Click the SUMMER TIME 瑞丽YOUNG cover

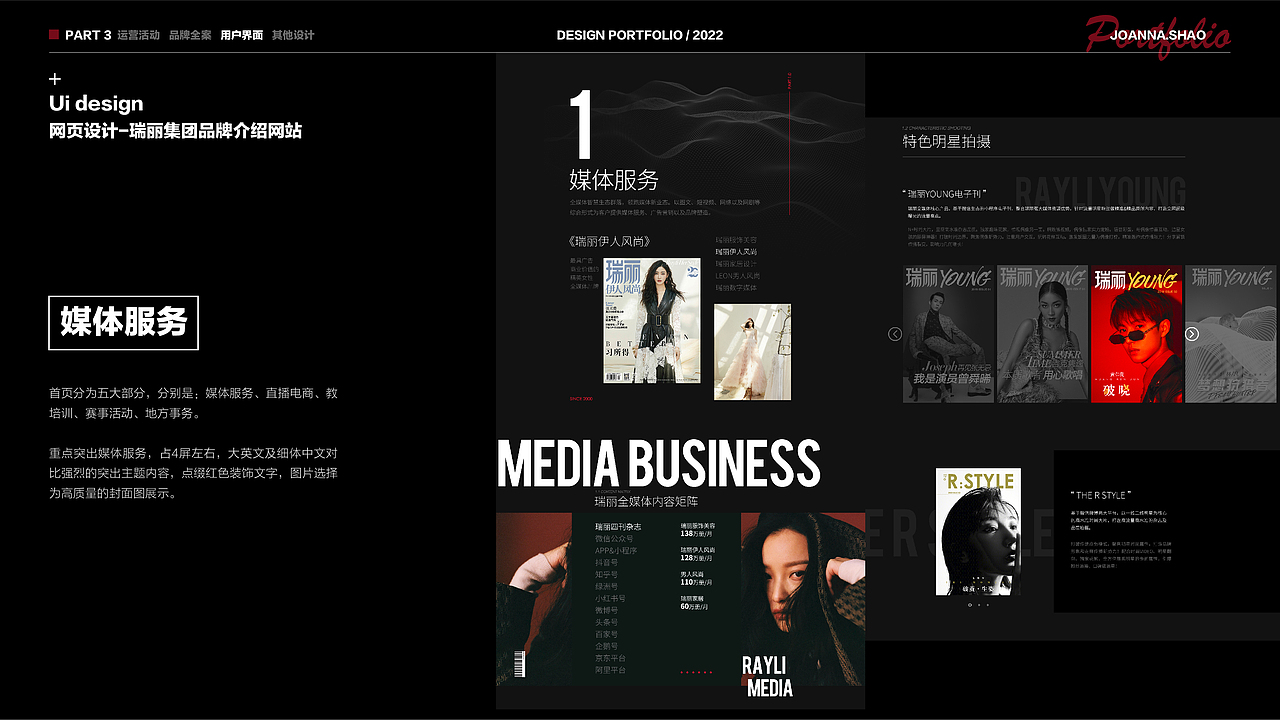click(1042, 334)
